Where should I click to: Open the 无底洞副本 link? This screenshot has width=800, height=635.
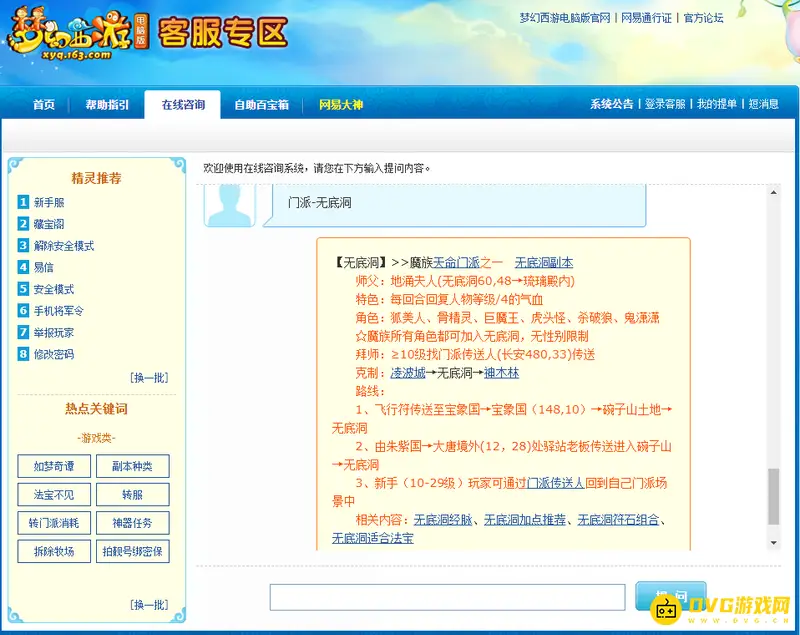544,263
